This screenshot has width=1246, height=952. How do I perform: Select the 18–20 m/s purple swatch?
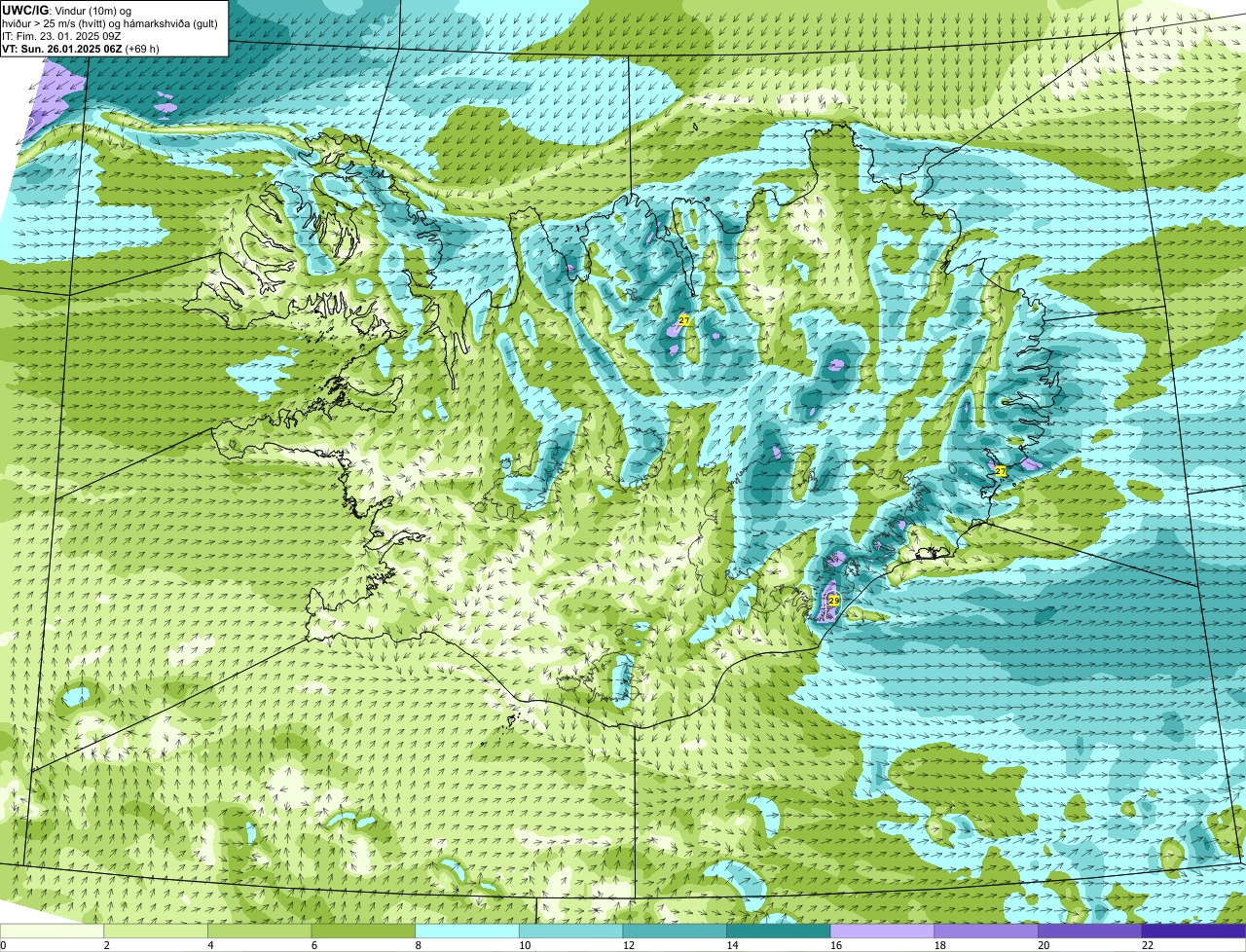click(986, 931)
